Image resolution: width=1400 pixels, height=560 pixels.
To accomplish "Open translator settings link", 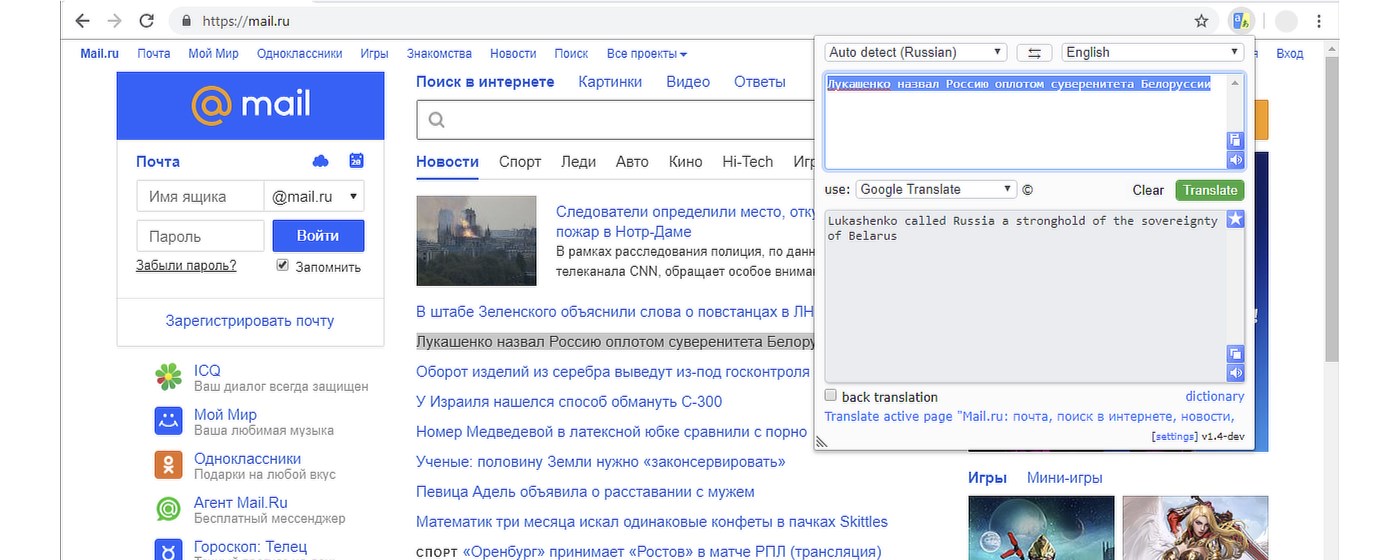I will click(x=1174, y=436).
